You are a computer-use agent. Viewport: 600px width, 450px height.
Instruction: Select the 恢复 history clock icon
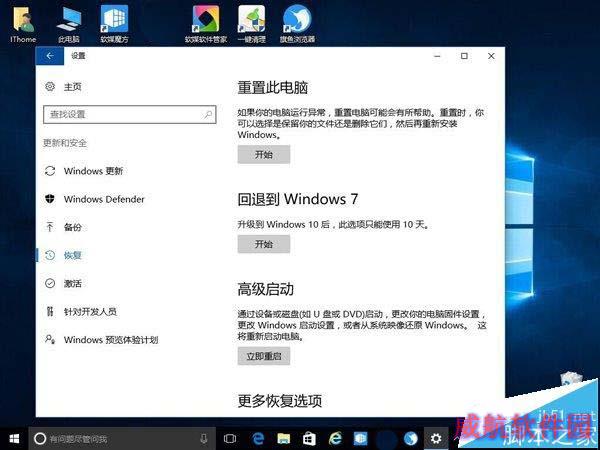point(50,255)
